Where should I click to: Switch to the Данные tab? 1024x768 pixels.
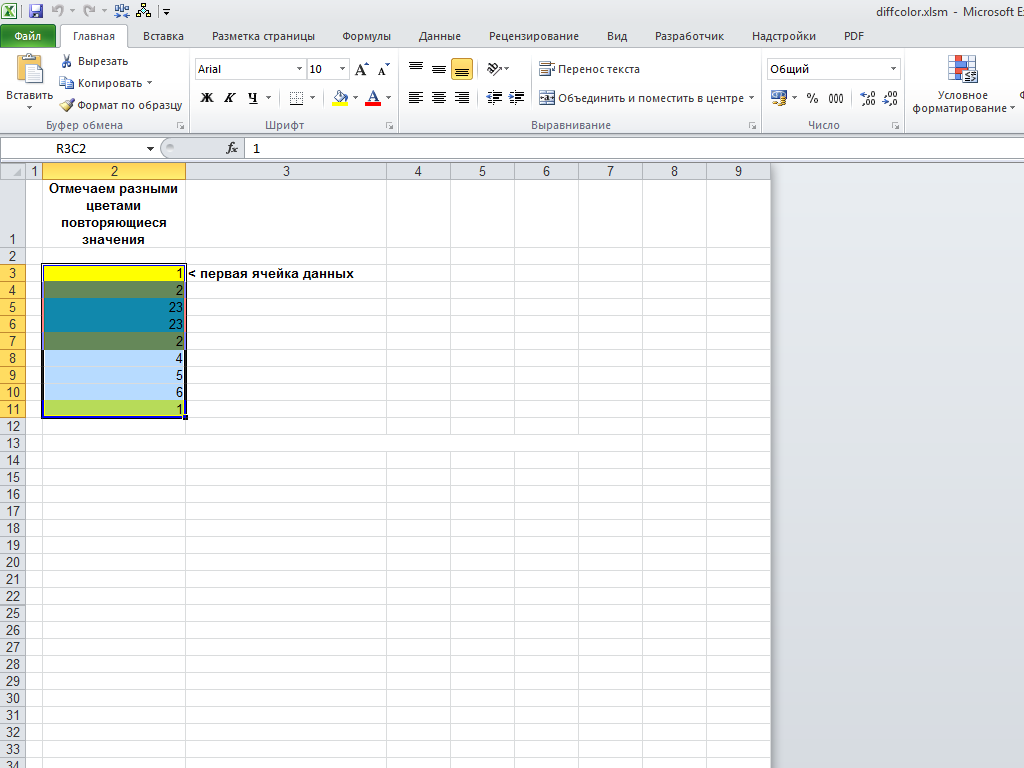(x=440, y=36)
